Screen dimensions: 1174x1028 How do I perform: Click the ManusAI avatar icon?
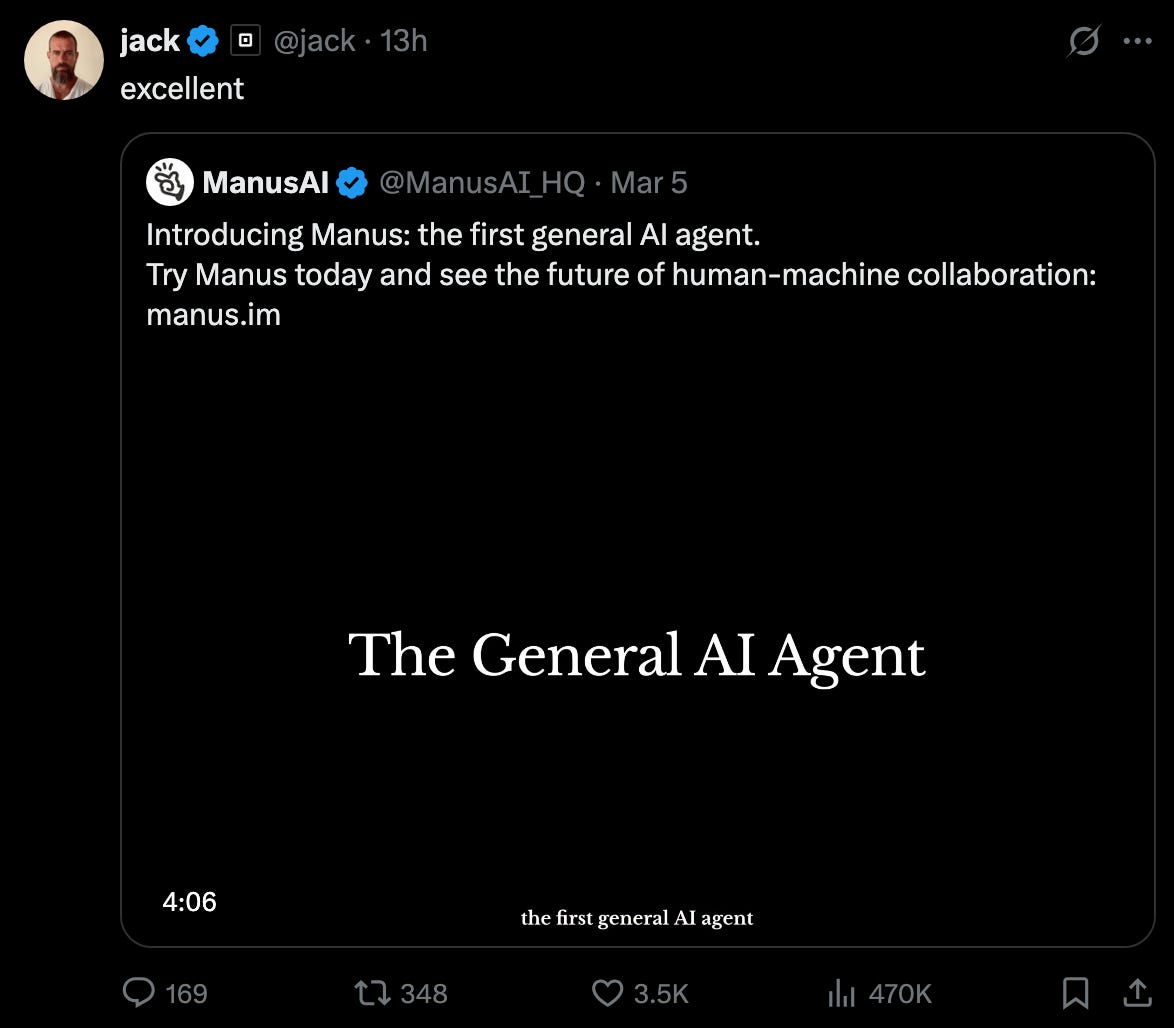(169, 181)
